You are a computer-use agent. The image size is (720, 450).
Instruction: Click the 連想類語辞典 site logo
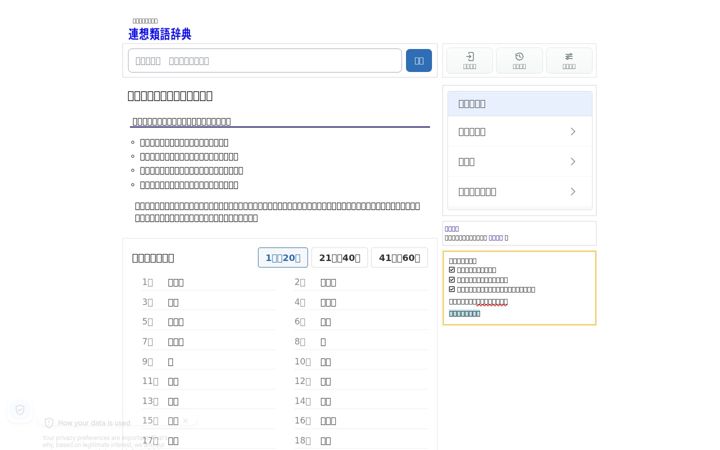coord(159,34)
